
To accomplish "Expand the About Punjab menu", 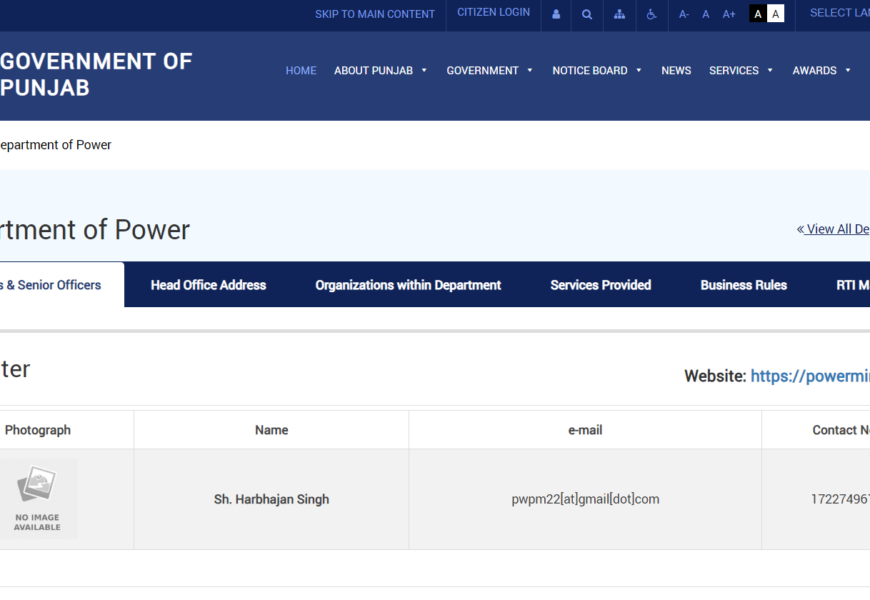I will coord(380,71).
